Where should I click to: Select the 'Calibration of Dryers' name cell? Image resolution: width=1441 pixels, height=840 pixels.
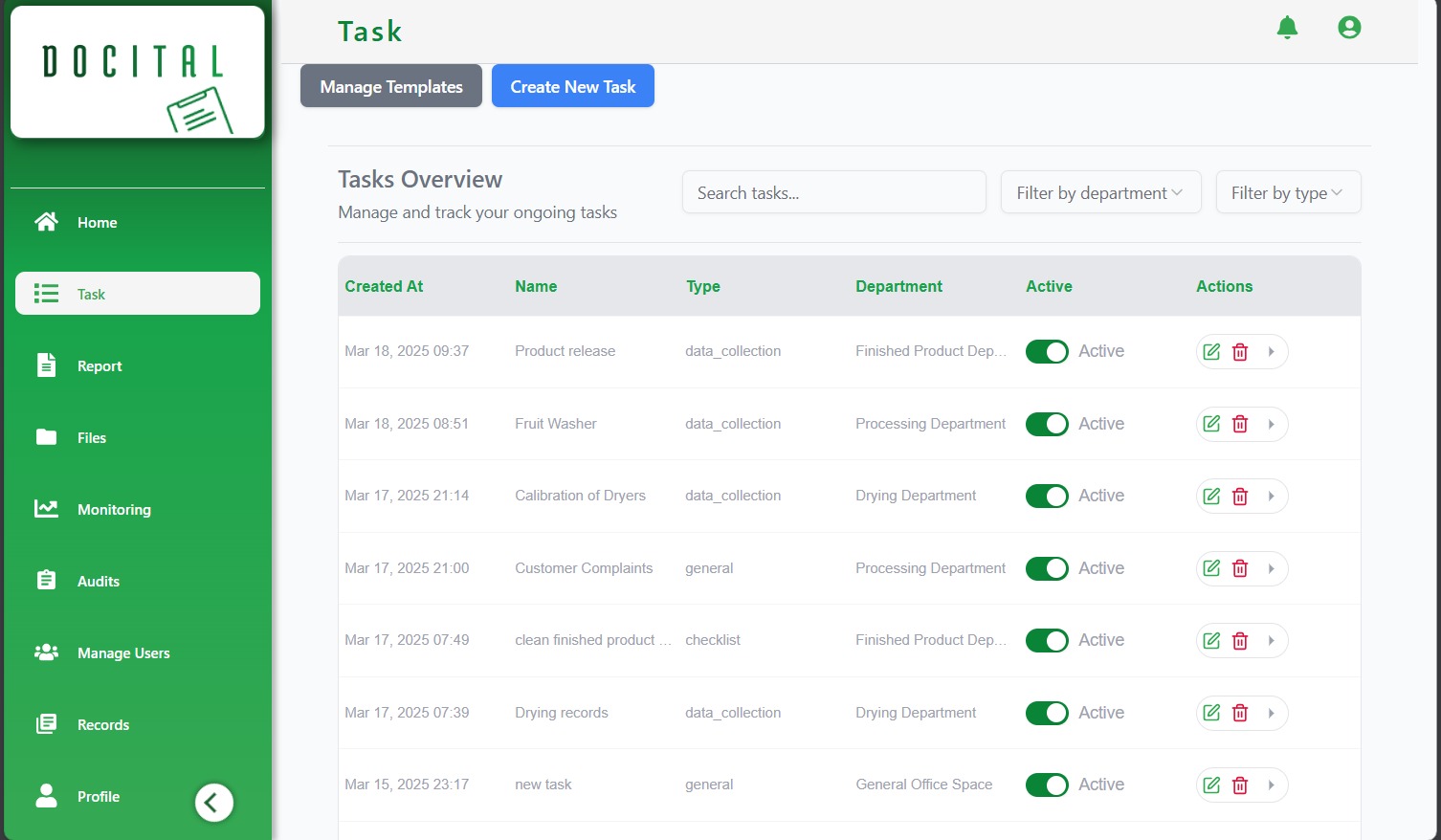click(580, 496)
